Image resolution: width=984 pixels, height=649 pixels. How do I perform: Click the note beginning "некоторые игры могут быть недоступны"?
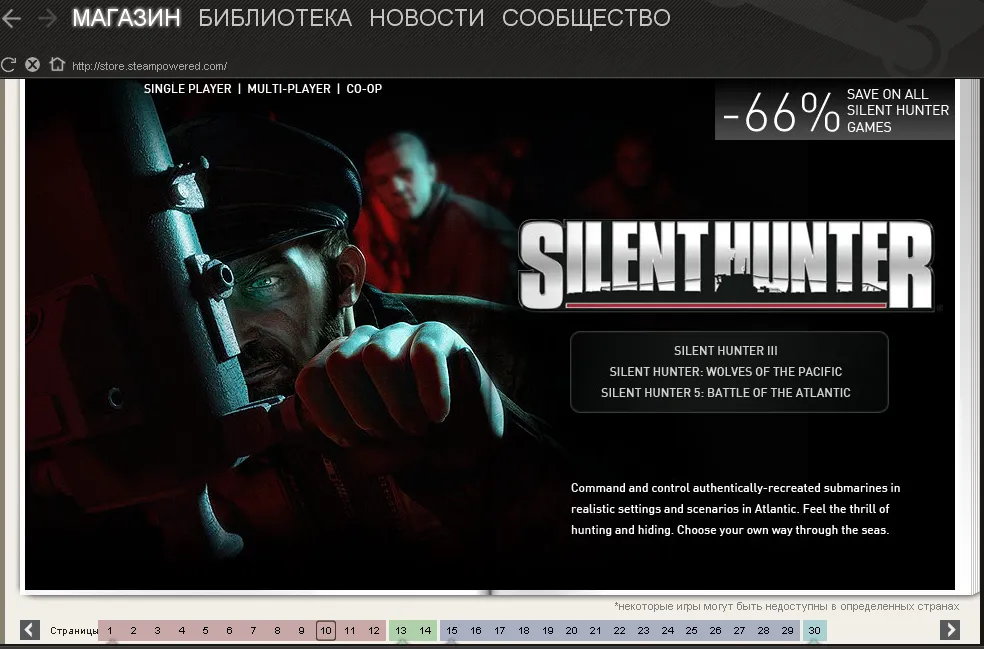(x=786, y=606)
